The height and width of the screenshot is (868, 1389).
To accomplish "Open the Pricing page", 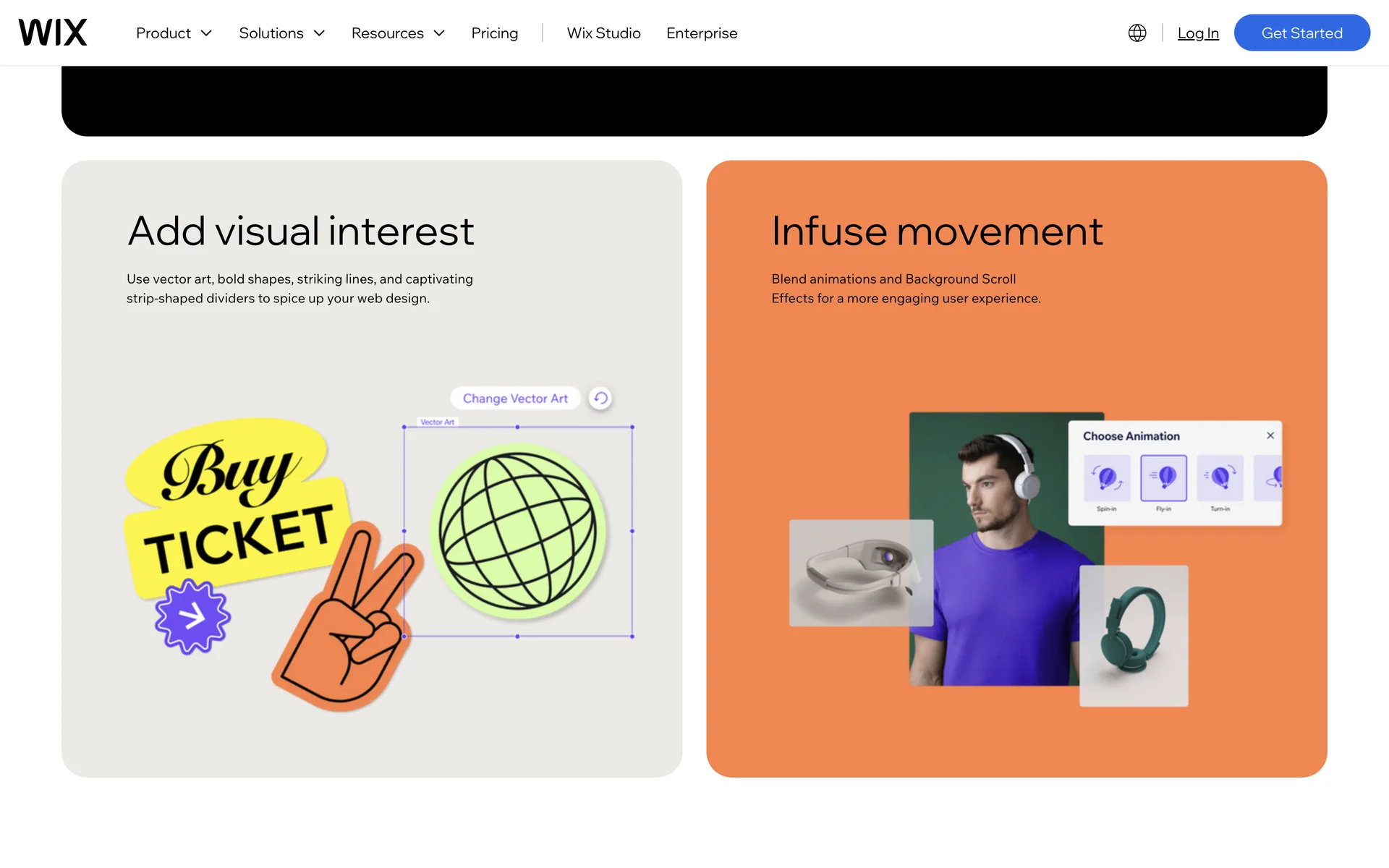I will tap(495, 33).
